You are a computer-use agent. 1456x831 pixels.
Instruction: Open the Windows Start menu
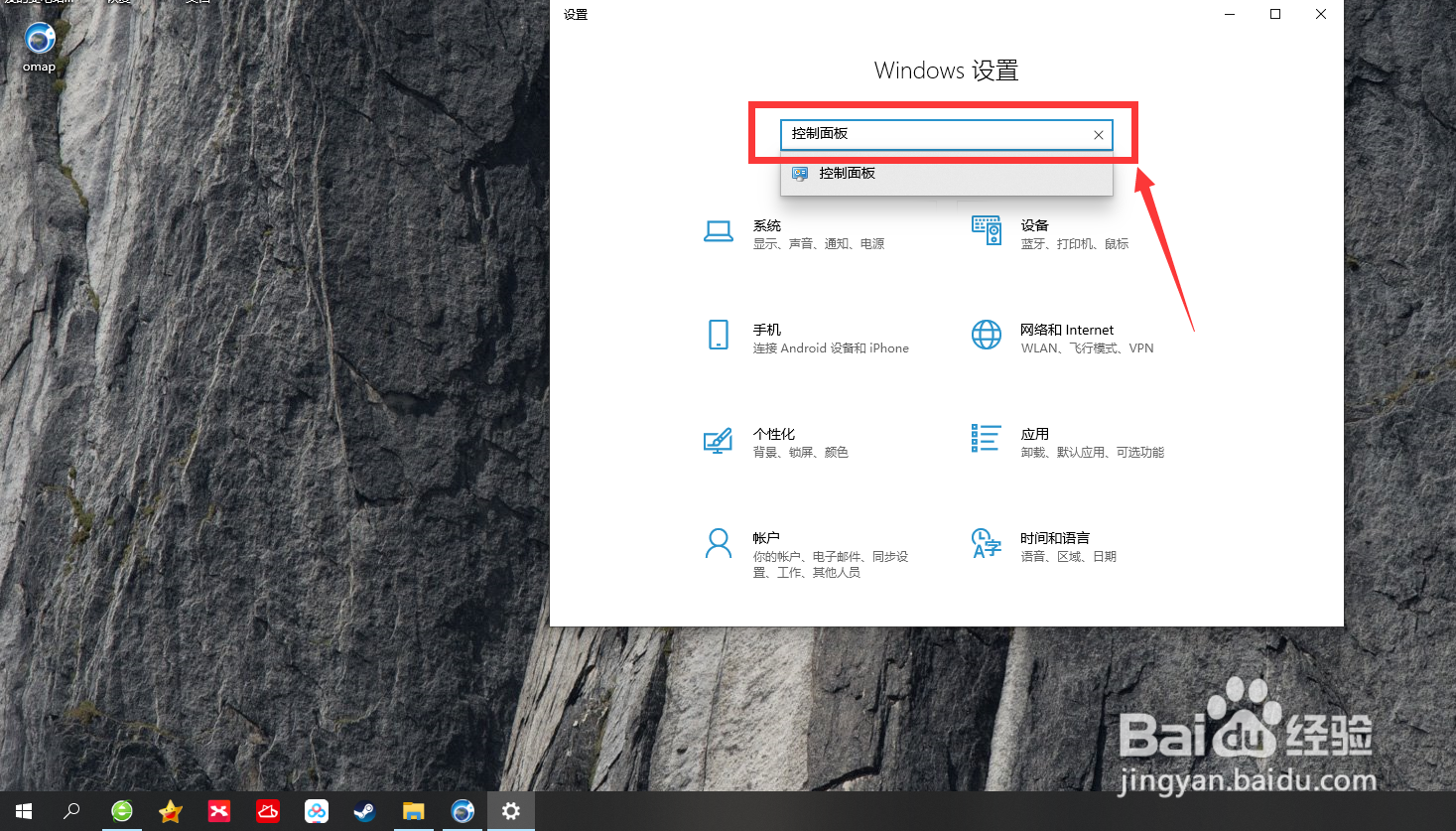tap(24, 811)
